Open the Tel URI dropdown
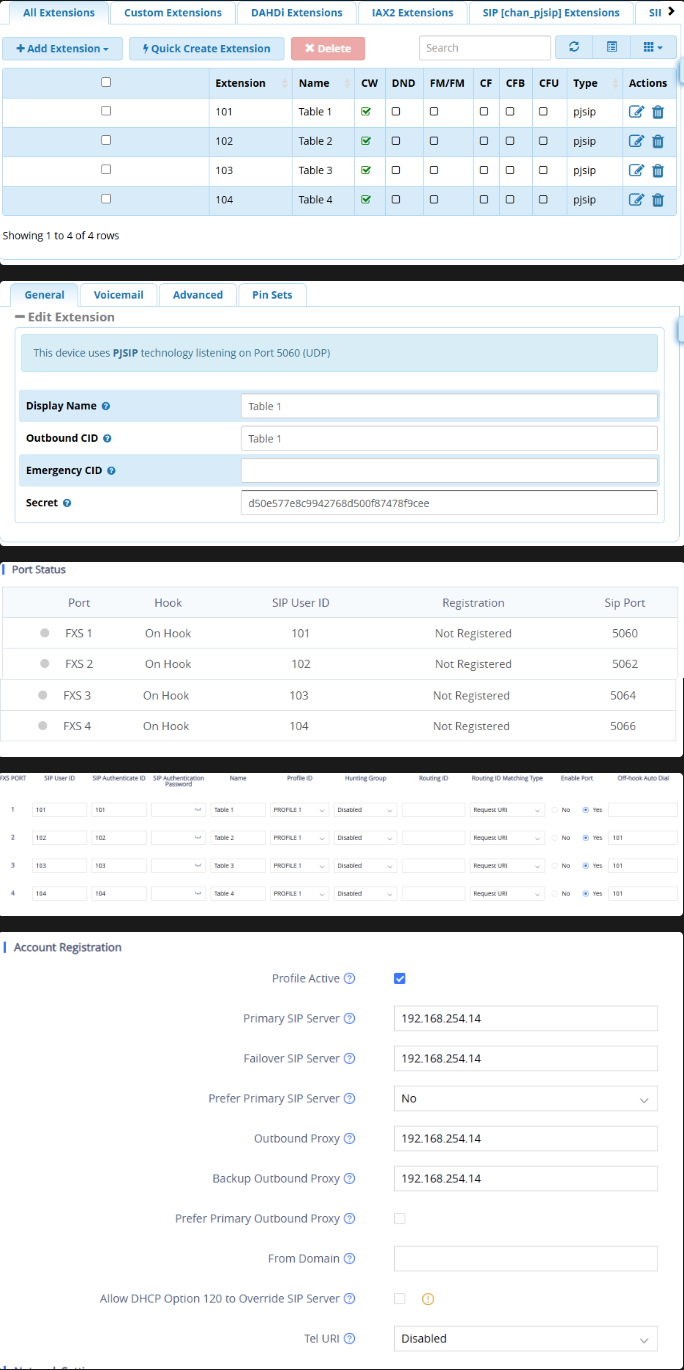This screenshot has height=1370, width=684. pos(525,1339)
